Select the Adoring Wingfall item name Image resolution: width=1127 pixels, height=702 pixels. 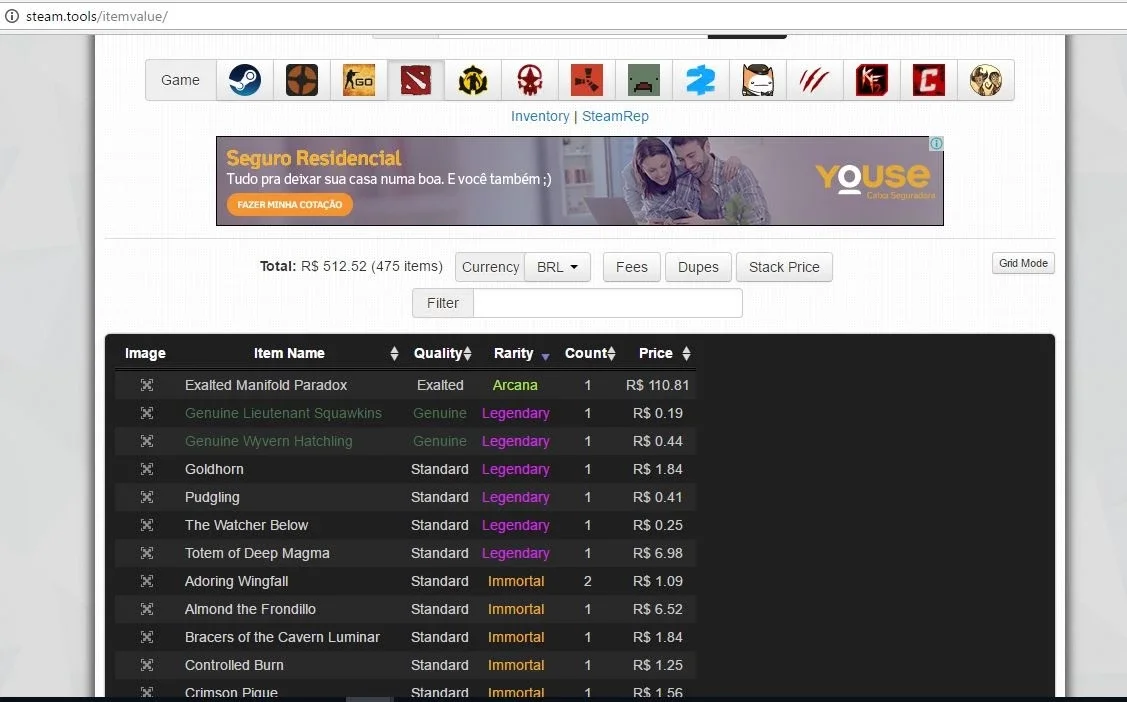[236, 581]
